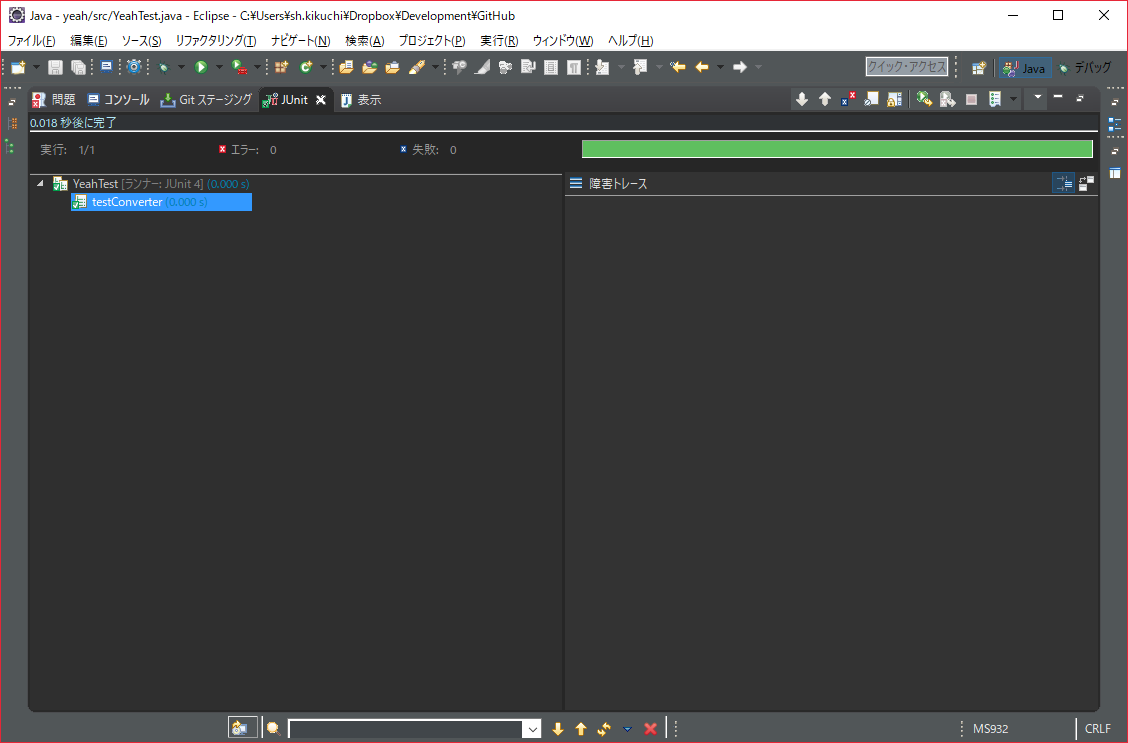This screenshot has height=743, width=1128.
Task: Switch to the コンソール tab
Action: pos(118,100)
